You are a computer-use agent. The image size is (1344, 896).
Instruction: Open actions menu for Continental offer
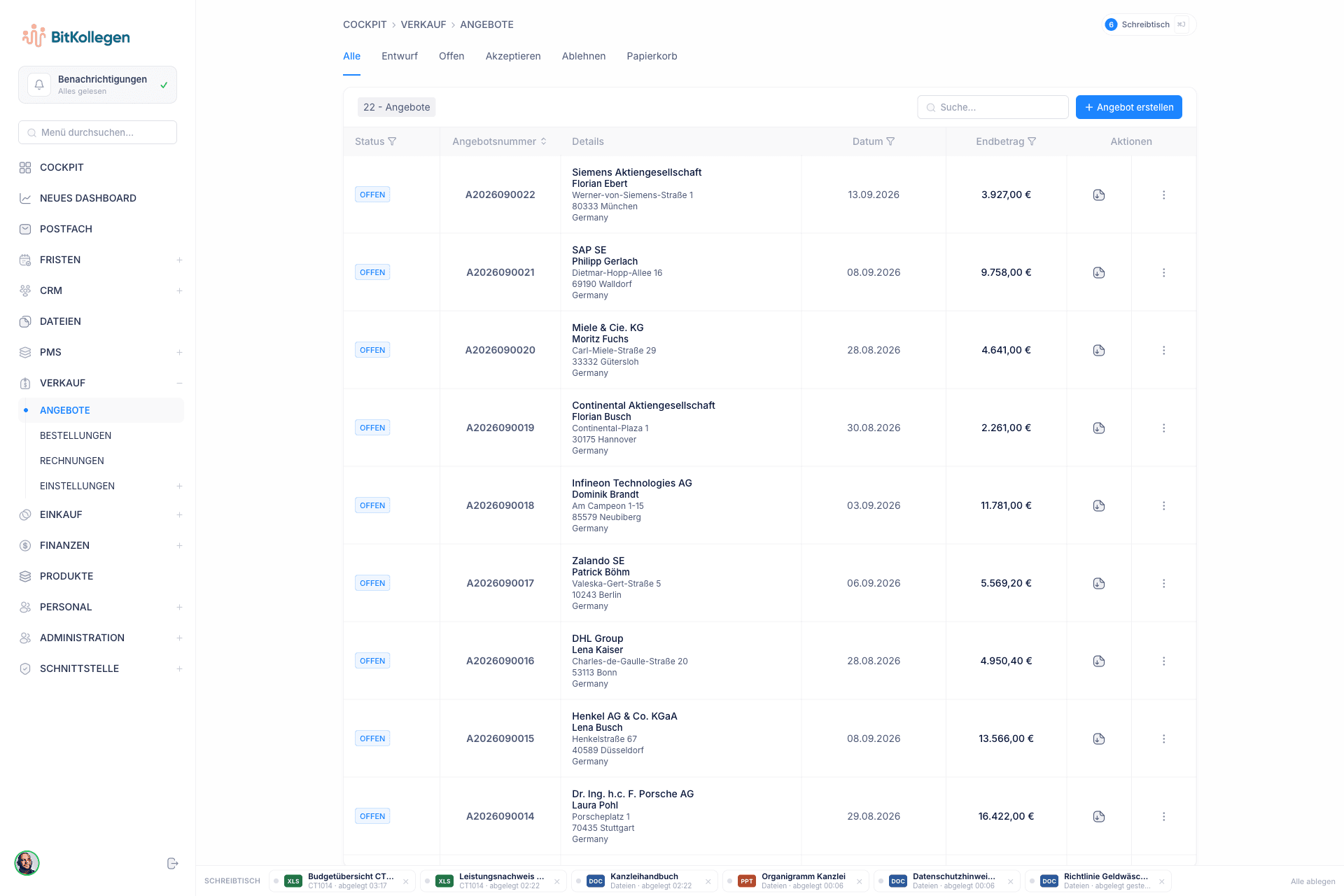[x=1164, y=428]
